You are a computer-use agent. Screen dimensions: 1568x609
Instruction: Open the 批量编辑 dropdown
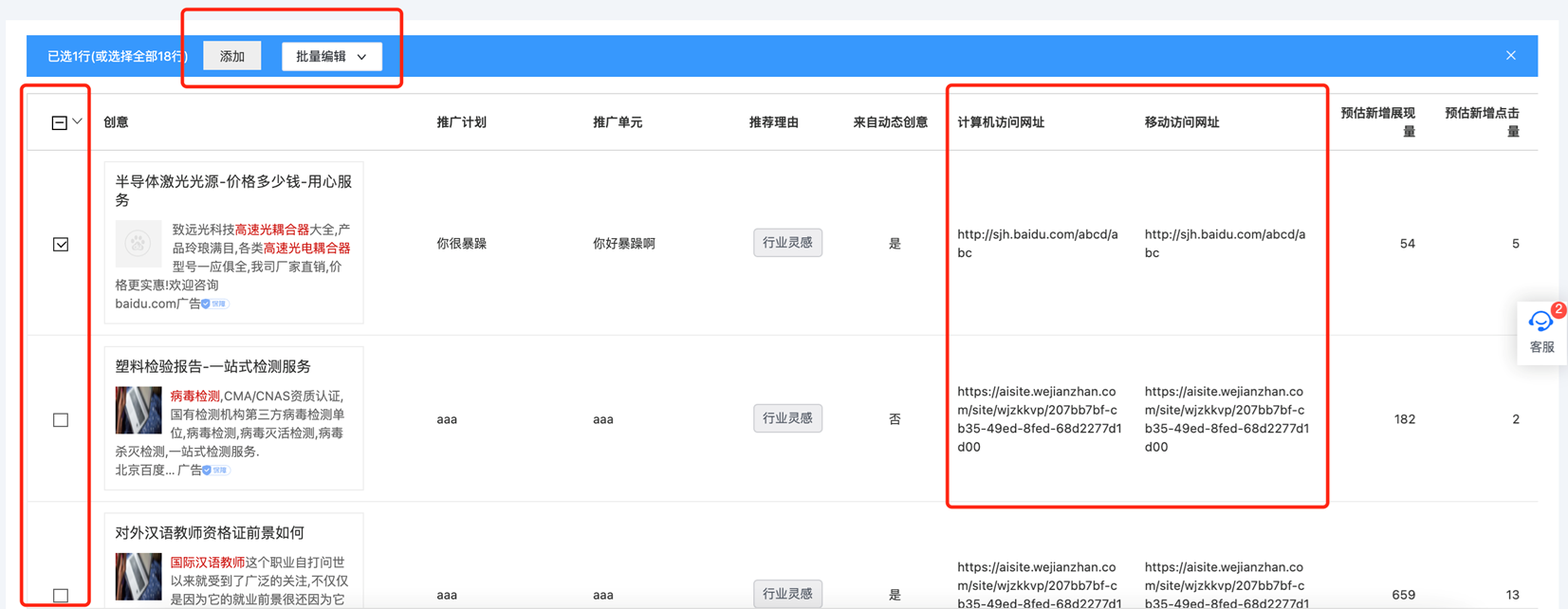tap(331, 57)
